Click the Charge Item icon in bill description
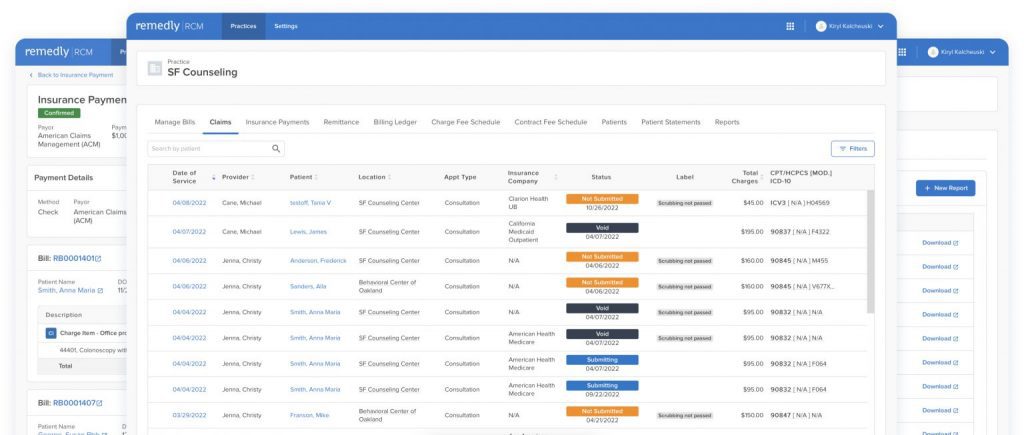Image resolution: width=1024 pixels, height=435 pixels. (51, 332)
